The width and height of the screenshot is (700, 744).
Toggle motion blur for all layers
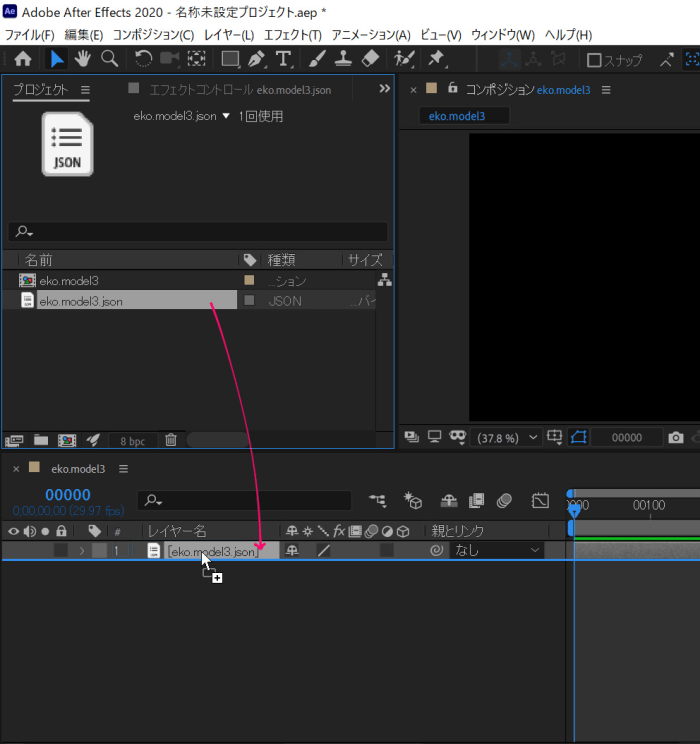pos(504,500)
